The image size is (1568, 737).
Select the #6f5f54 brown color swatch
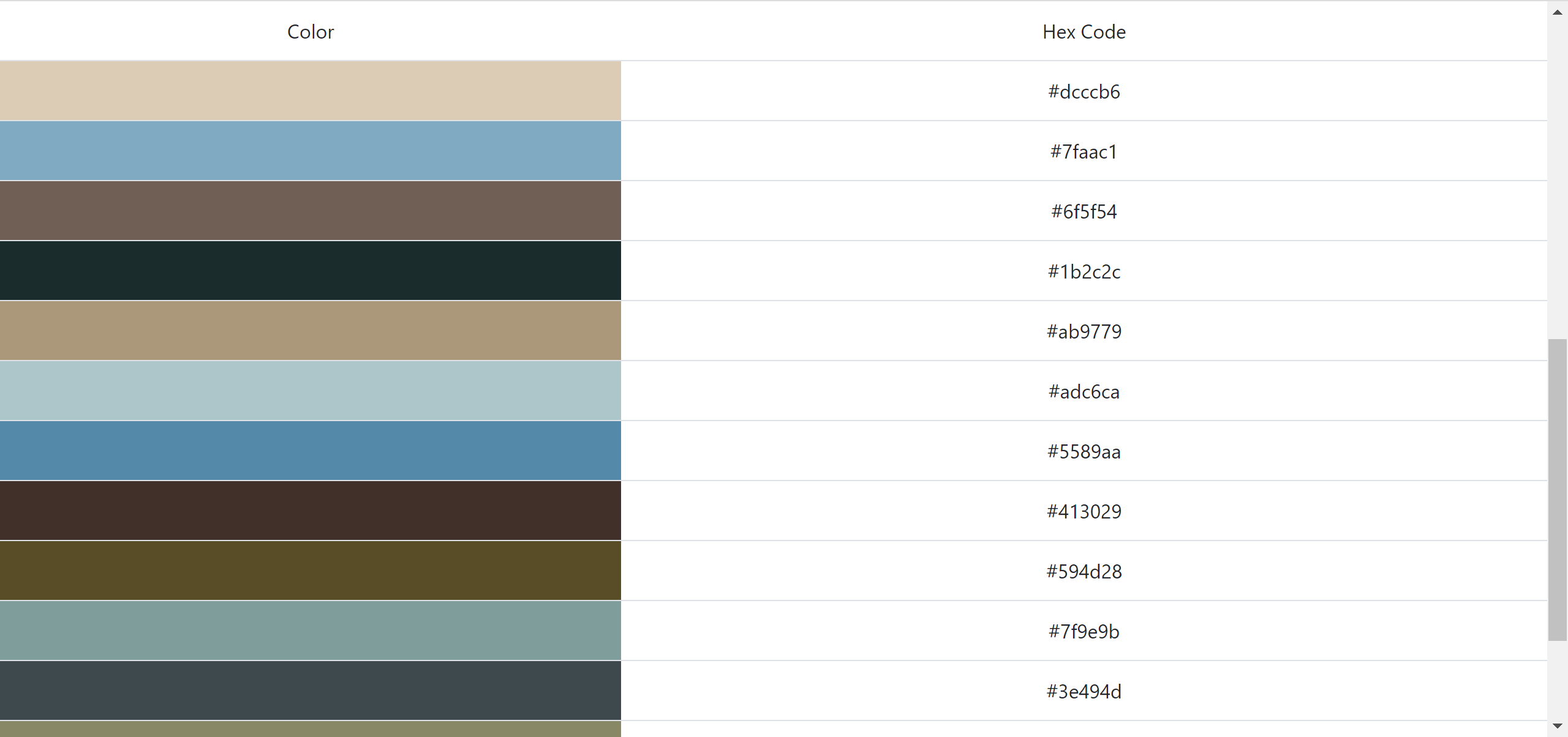(x=311, y=211)
